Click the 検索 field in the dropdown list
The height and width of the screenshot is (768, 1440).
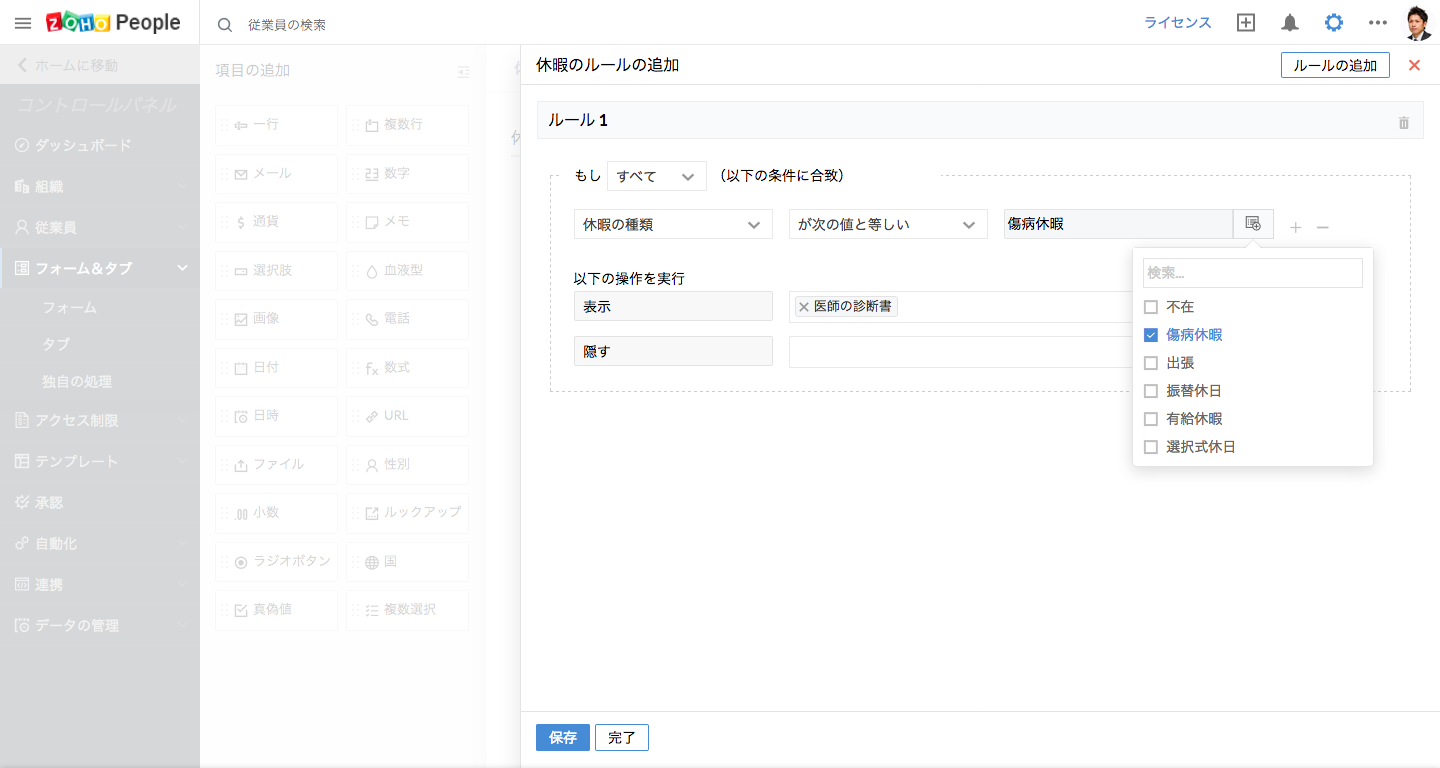[x=1252, y=273]
